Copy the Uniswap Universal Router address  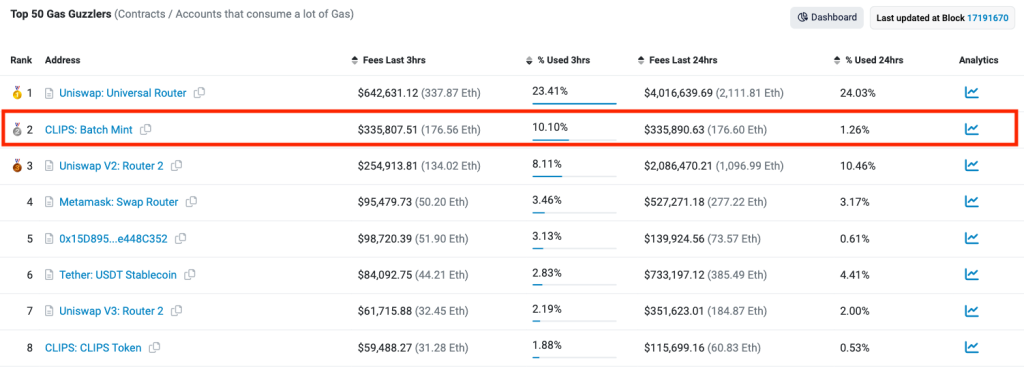click(200, 93)
